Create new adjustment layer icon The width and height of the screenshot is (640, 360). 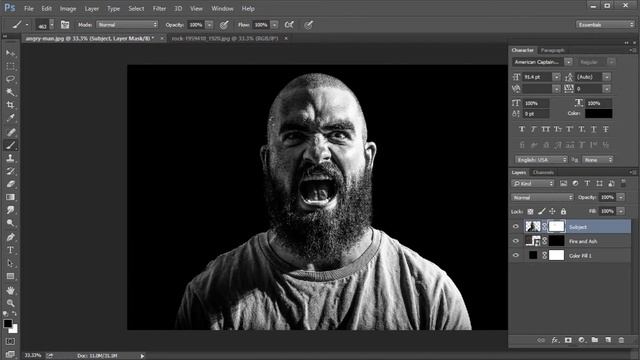coord(582,340)
